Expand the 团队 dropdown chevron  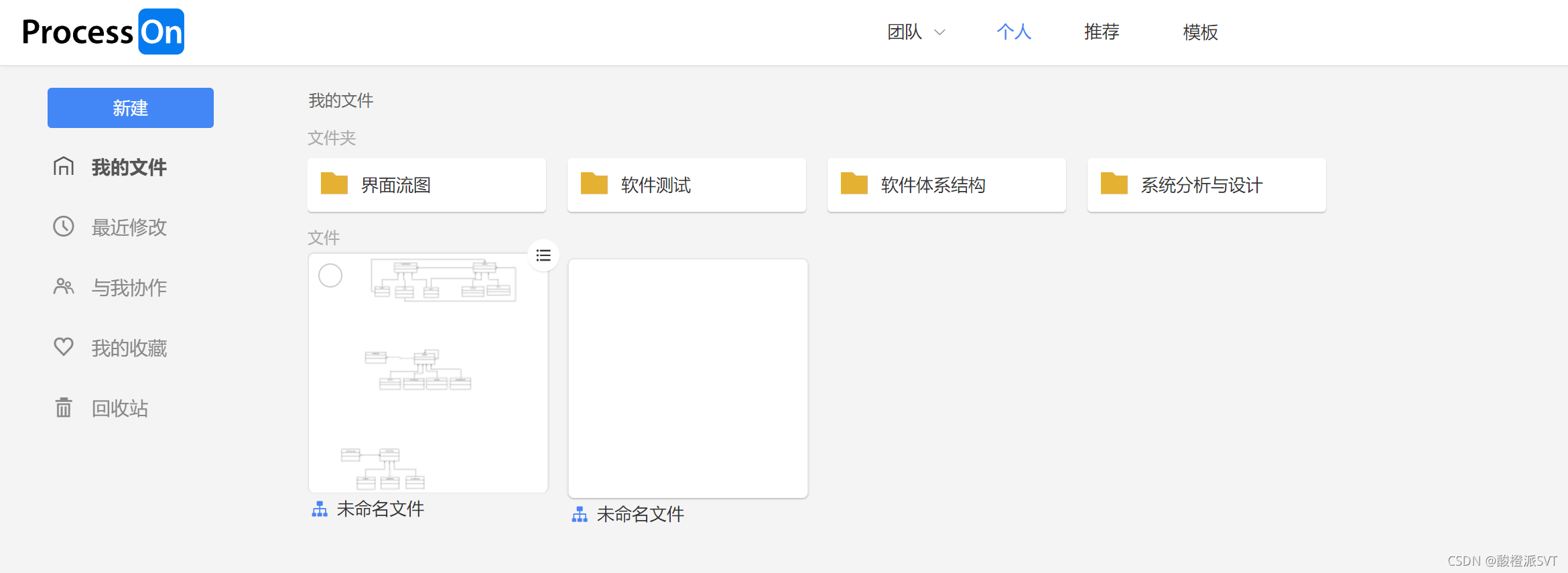939,32
